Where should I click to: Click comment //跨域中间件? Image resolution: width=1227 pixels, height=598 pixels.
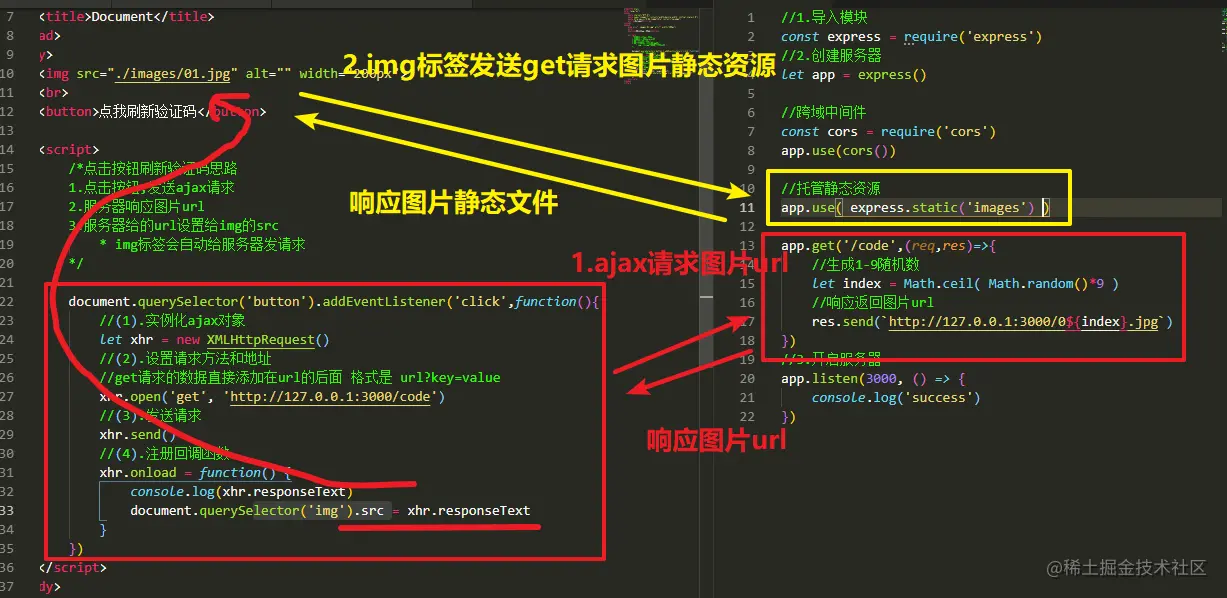point(824,112)
